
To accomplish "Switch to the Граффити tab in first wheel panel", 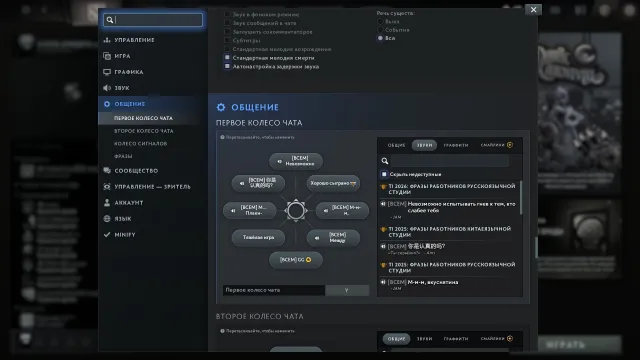I will [x=456, y=145].
